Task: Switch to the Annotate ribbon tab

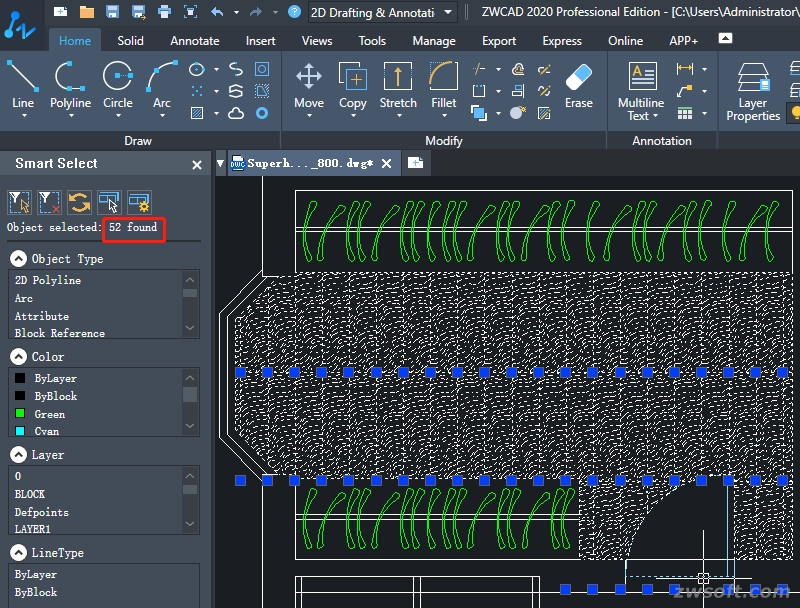Action: (194, 41)
